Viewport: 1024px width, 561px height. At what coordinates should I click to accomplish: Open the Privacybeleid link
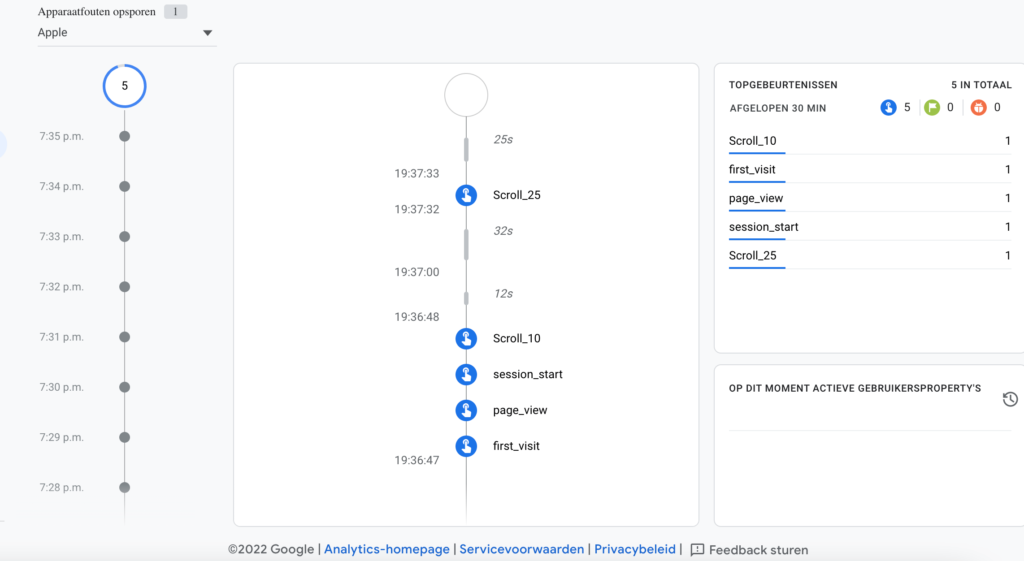(x=635, y=549)
